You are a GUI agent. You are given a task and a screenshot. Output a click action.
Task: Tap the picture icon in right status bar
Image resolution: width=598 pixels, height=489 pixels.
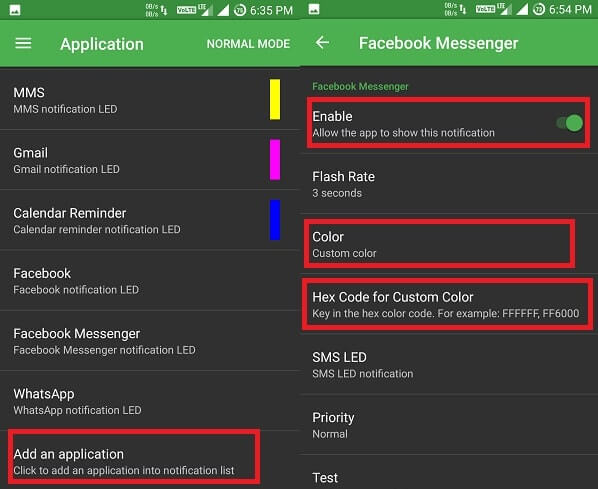314,9
